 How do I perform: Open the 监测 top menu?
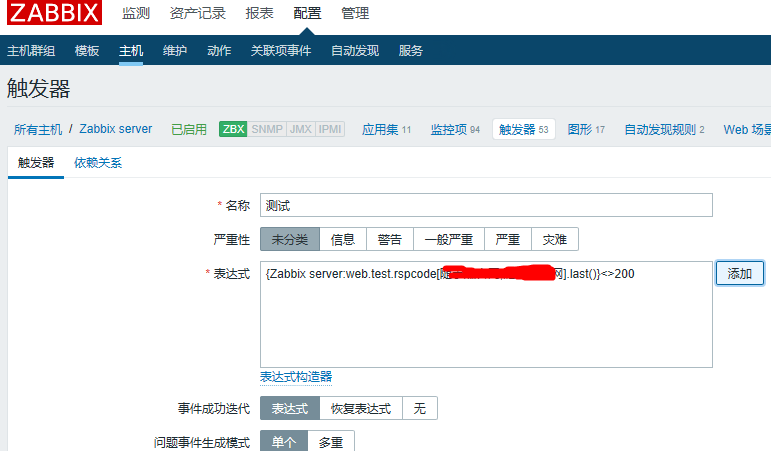[x=136, y=13]
